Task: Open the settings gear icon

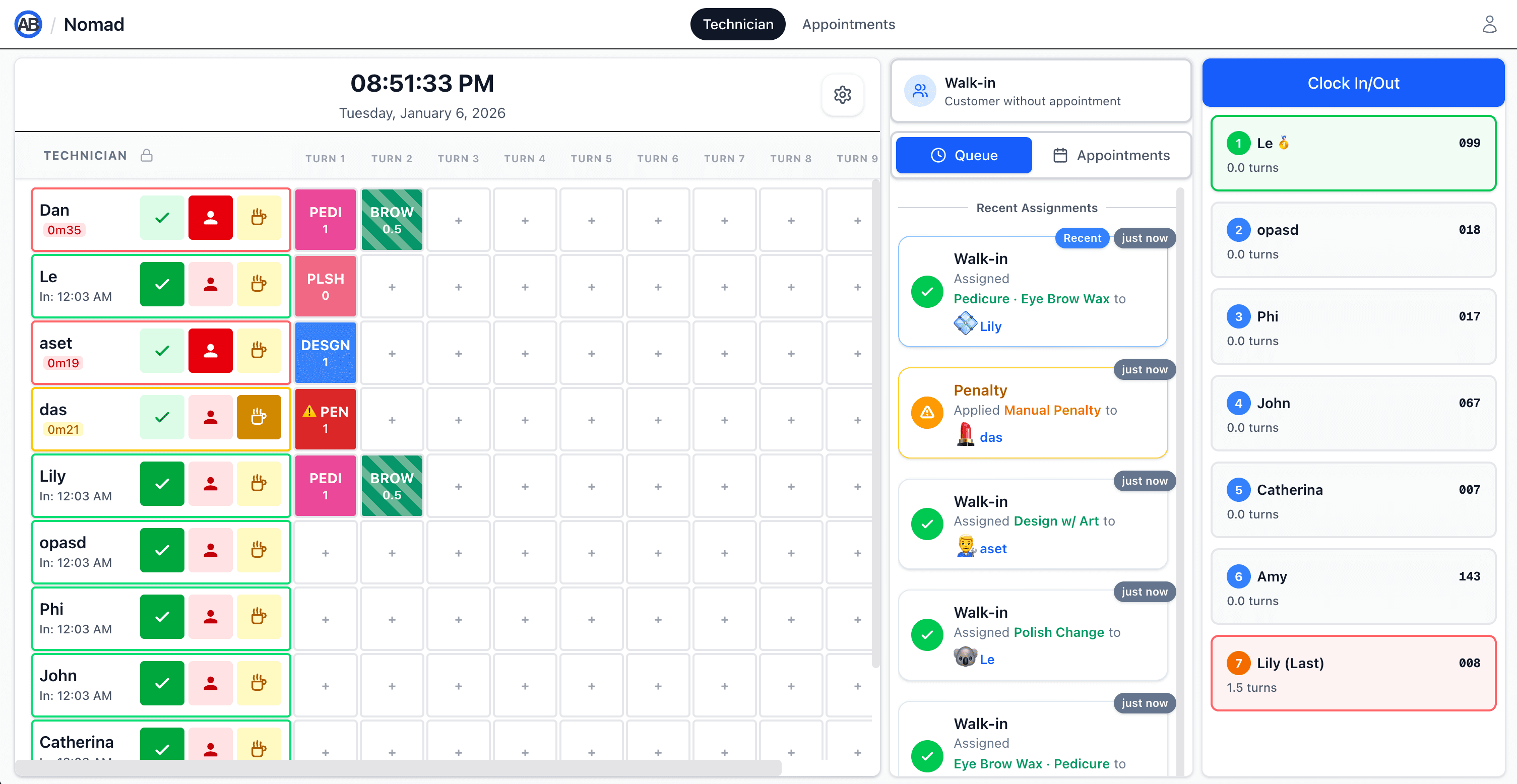Action: (x=842, y=95)
